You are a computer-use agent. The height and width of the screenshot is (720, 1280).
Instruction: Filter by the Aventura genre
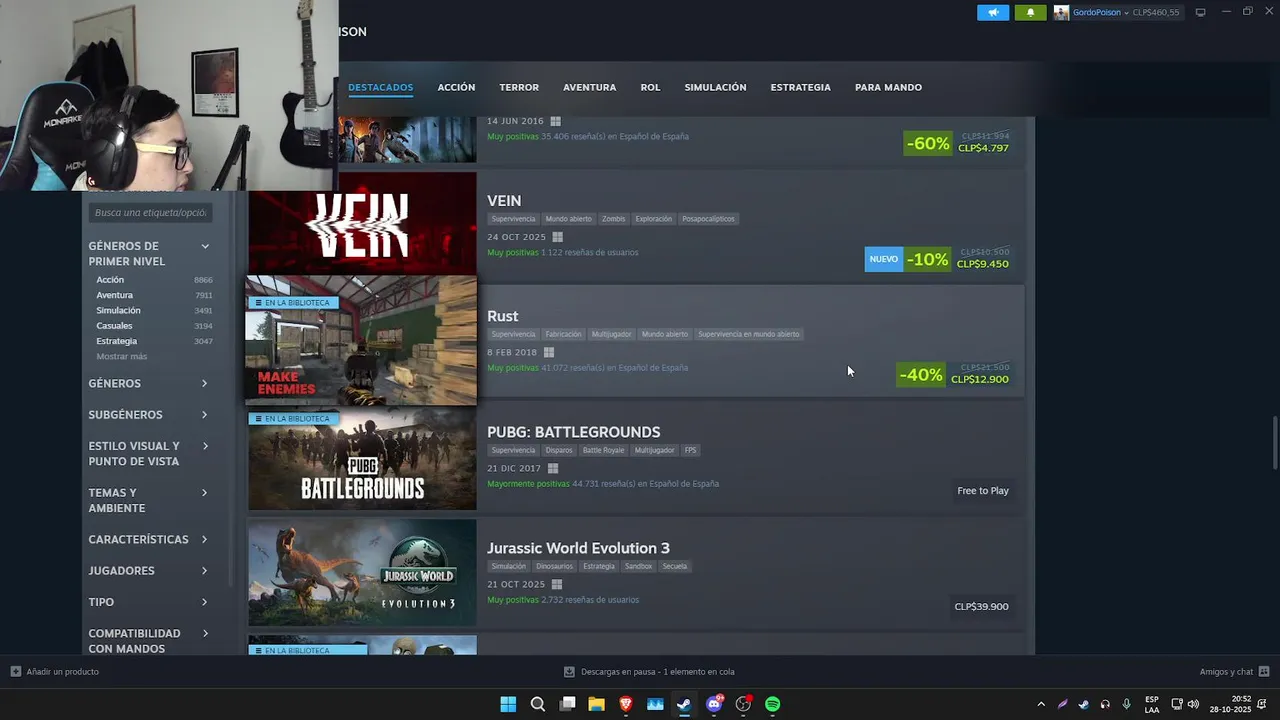[114, 295]
